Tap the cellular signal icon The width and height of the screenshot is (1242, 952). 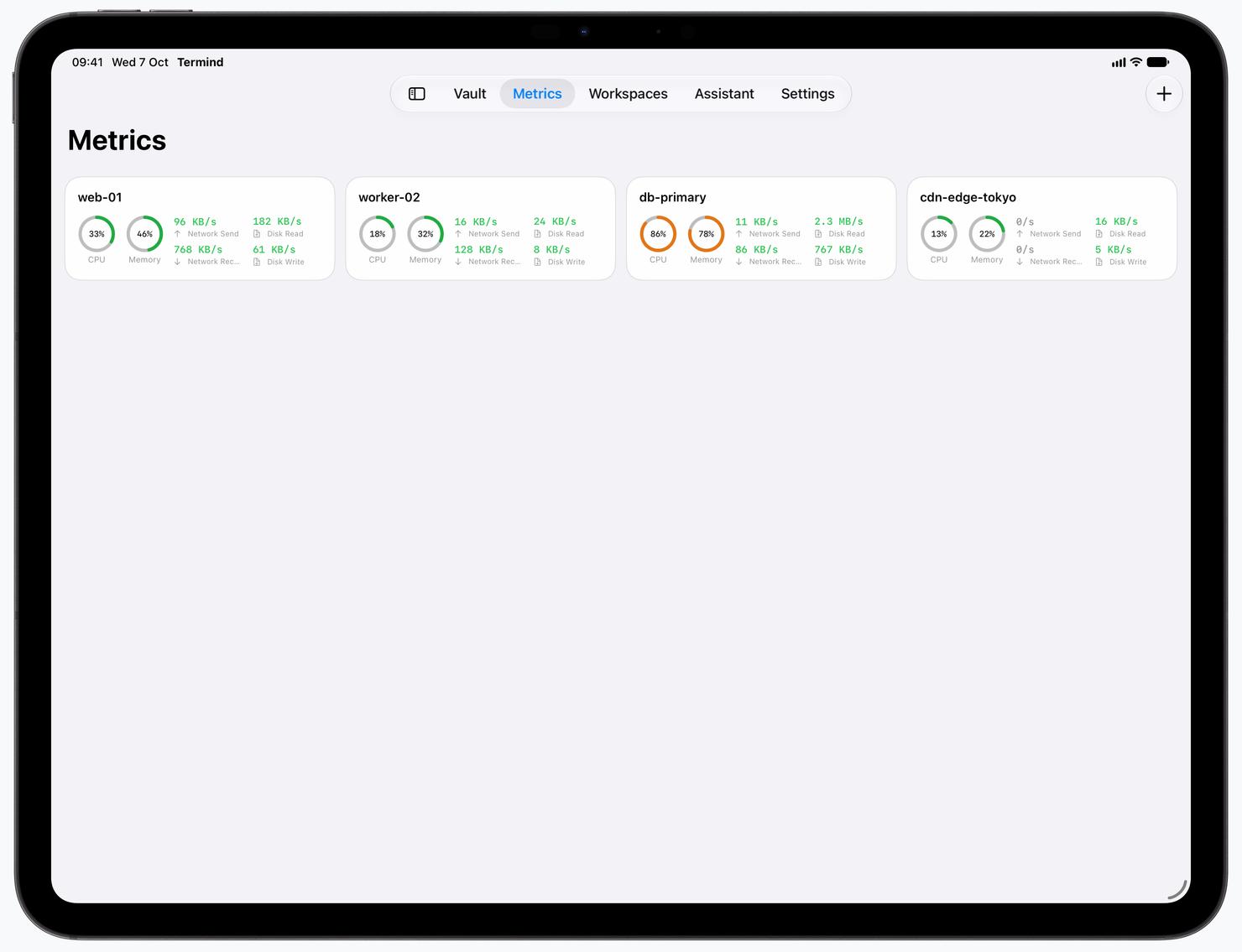1119,62
